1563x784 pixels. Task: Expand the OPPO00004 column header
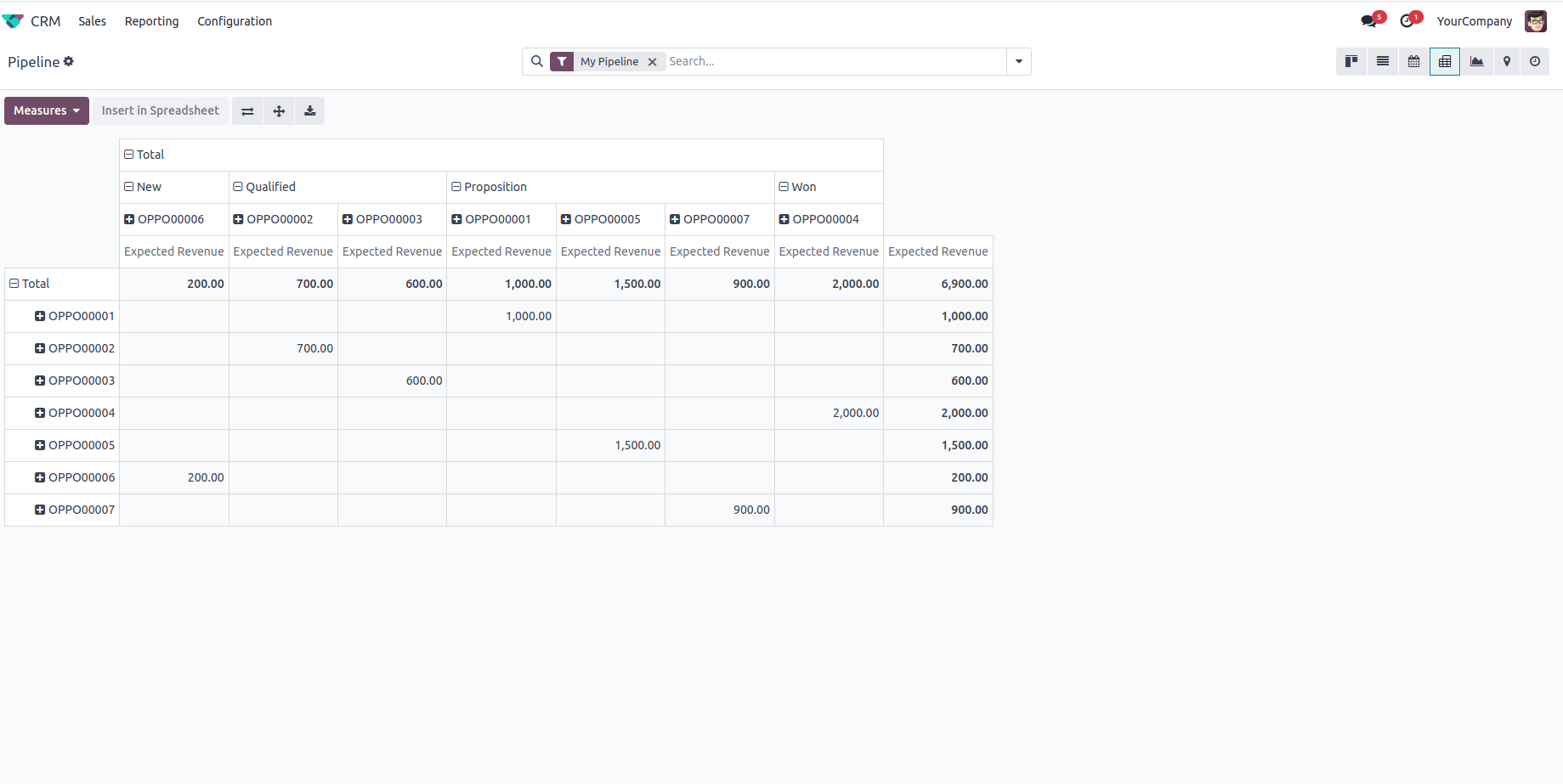click(830, 219)
